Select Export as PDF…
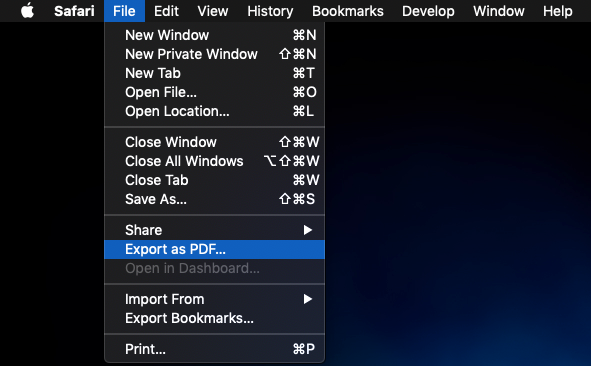591x366 pixels. coord(214,249)
